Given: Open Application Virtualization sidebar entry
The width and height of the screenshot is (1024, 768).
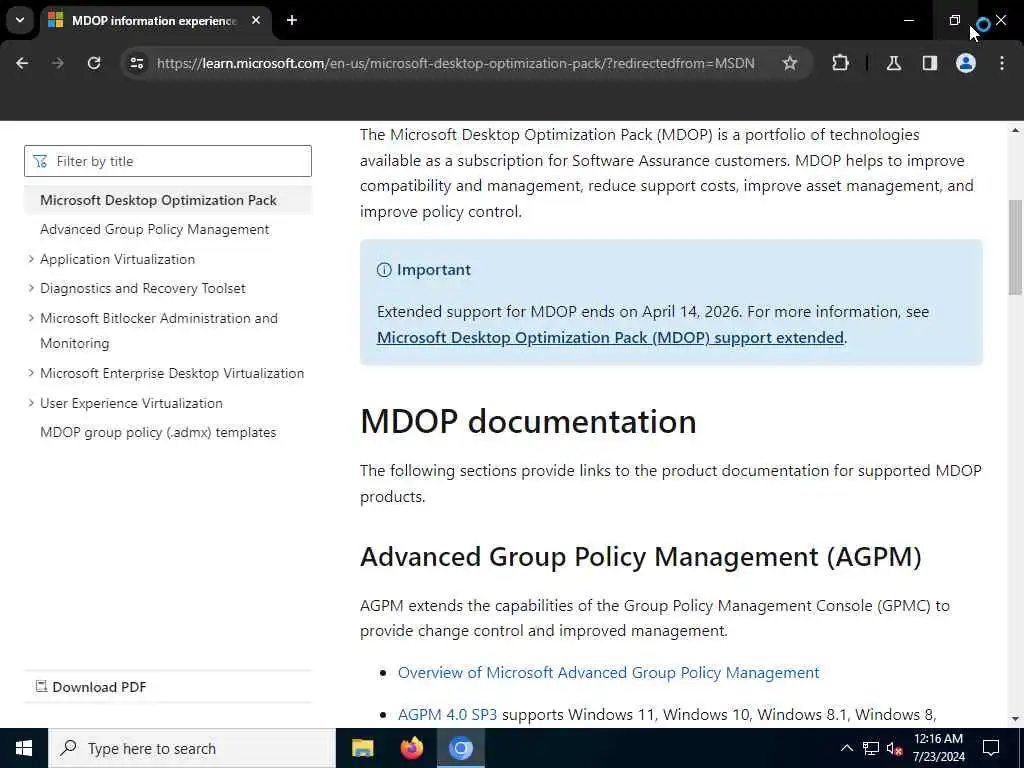Looking at the screenshot, I should (118, 259).
